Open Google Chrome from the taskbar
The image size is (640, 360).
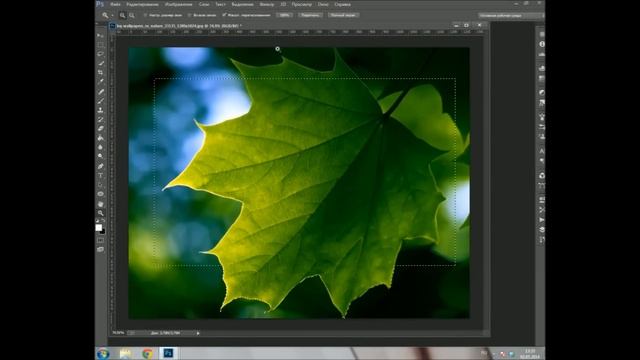click(147, 353)
